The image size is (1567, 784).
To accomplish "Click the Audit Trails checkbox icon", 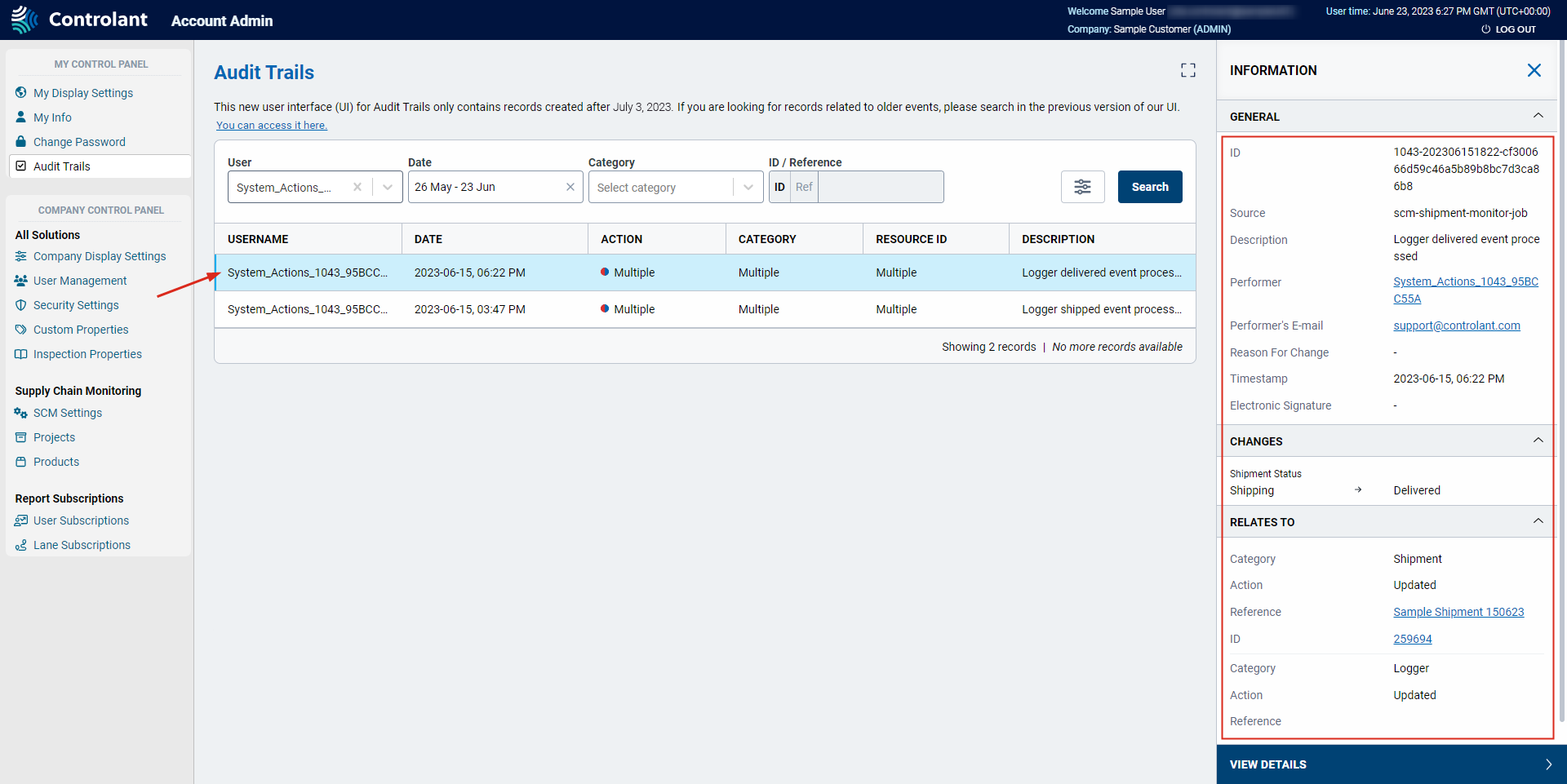I will (x=21, y=166).
